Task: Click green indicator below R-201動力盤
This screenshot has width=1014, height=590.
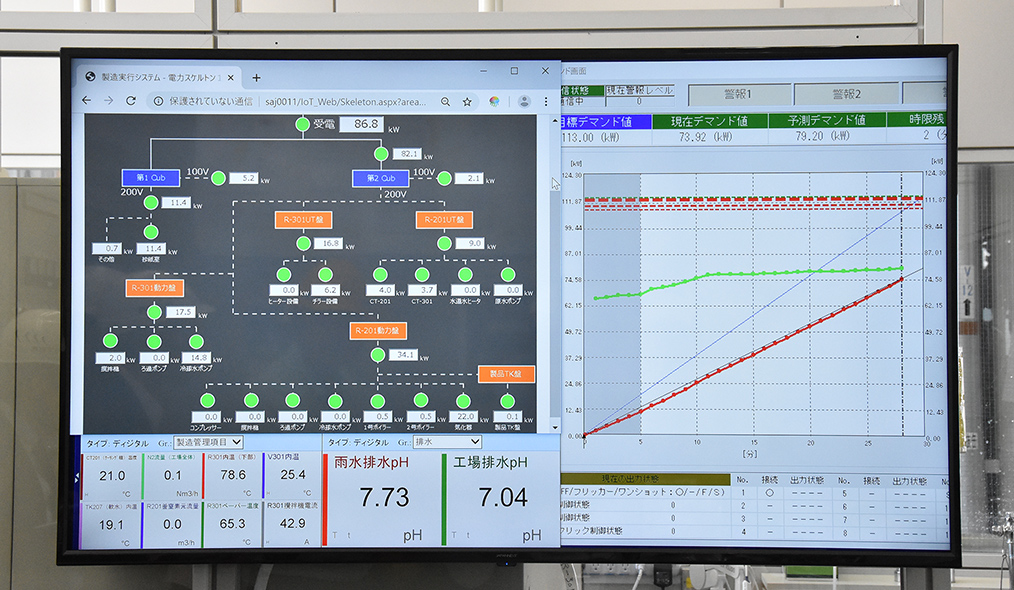Action: tap(377, 354)
